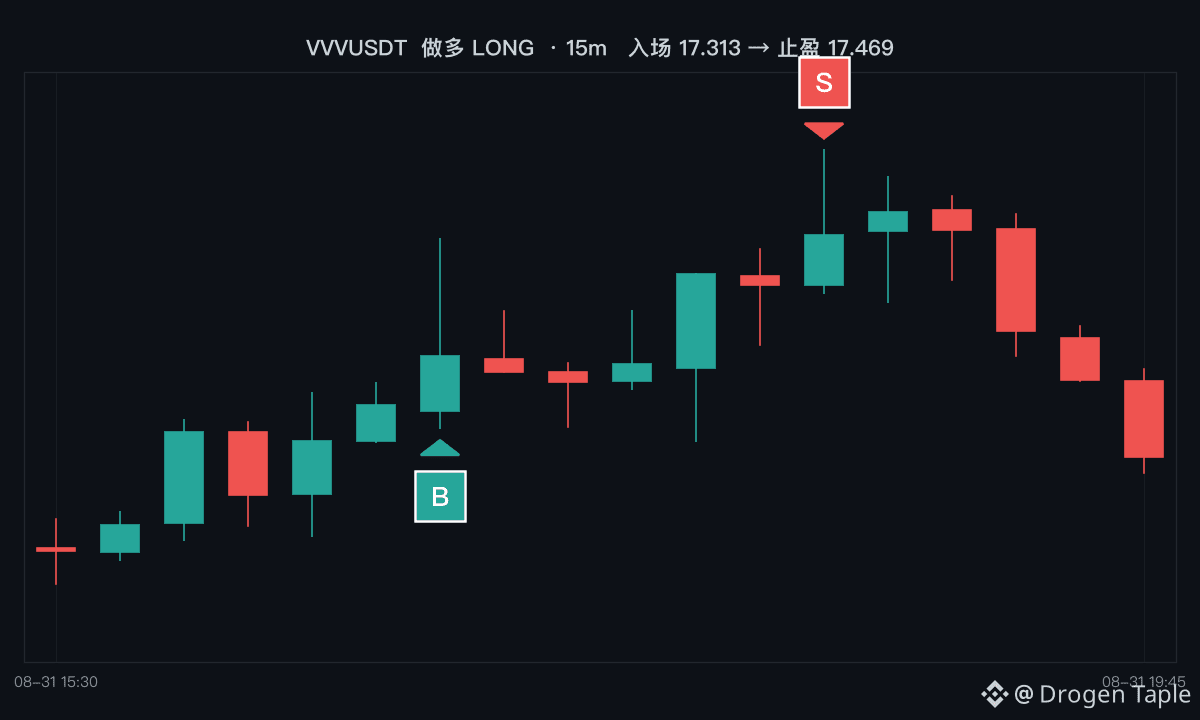Image resolution: width=1200 pixels, height=720 pixels.
Task: Select the last red candle on right
Action: click(1144, 419)
